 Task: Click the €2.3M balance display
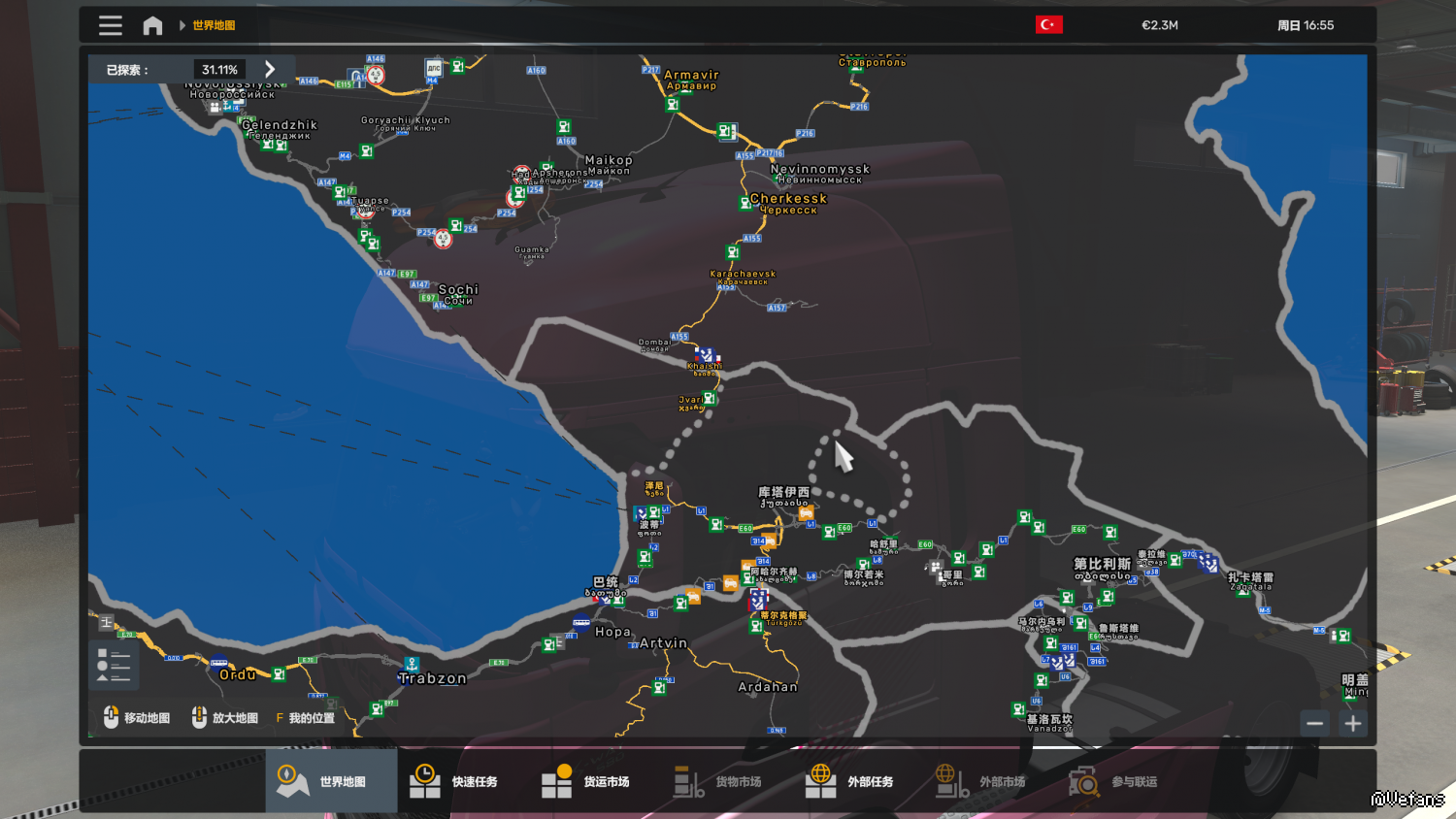pos(1159,25)
